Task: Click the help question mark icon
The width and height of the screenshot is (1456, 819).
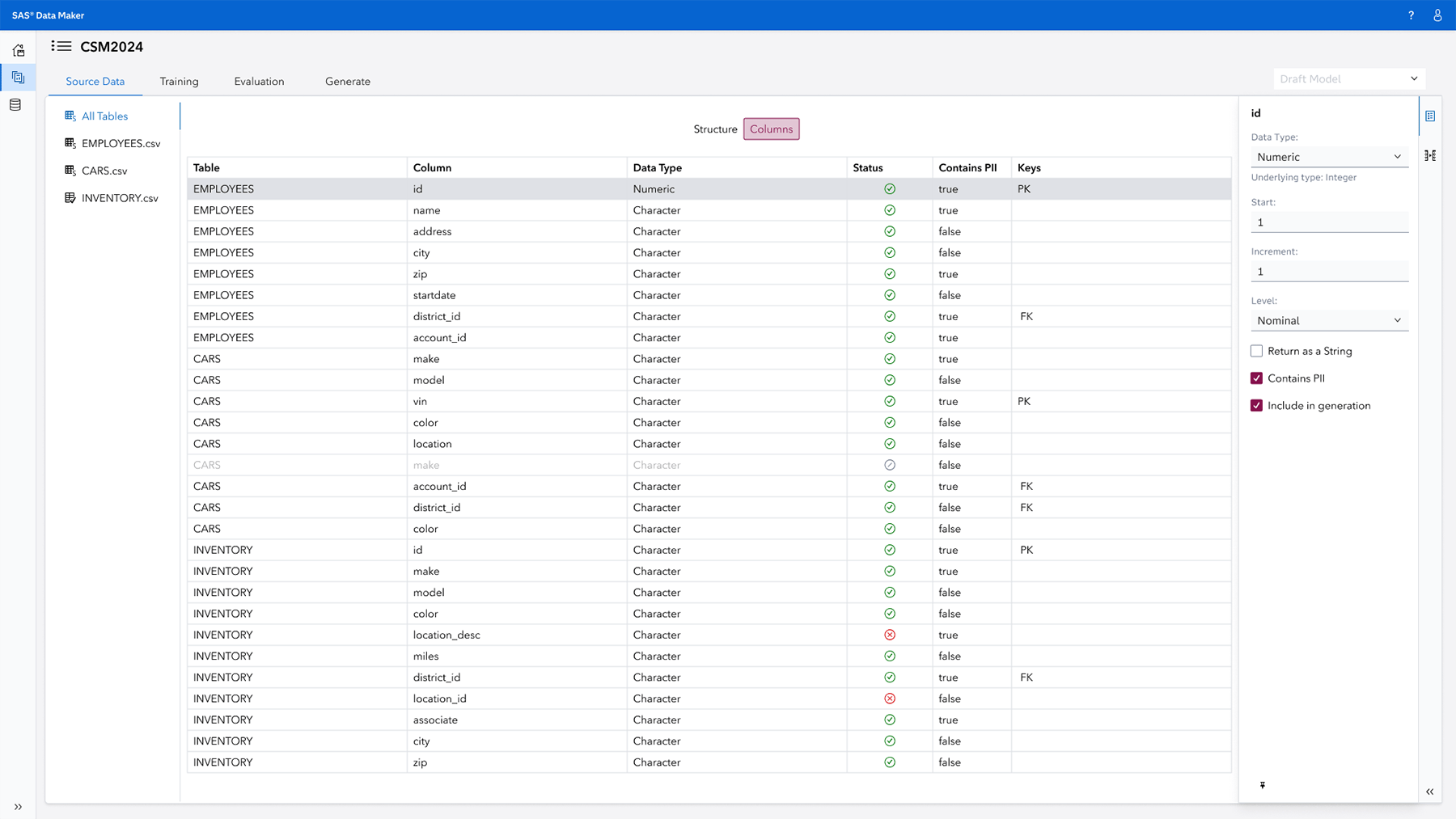Action: tap(1411, 15)
